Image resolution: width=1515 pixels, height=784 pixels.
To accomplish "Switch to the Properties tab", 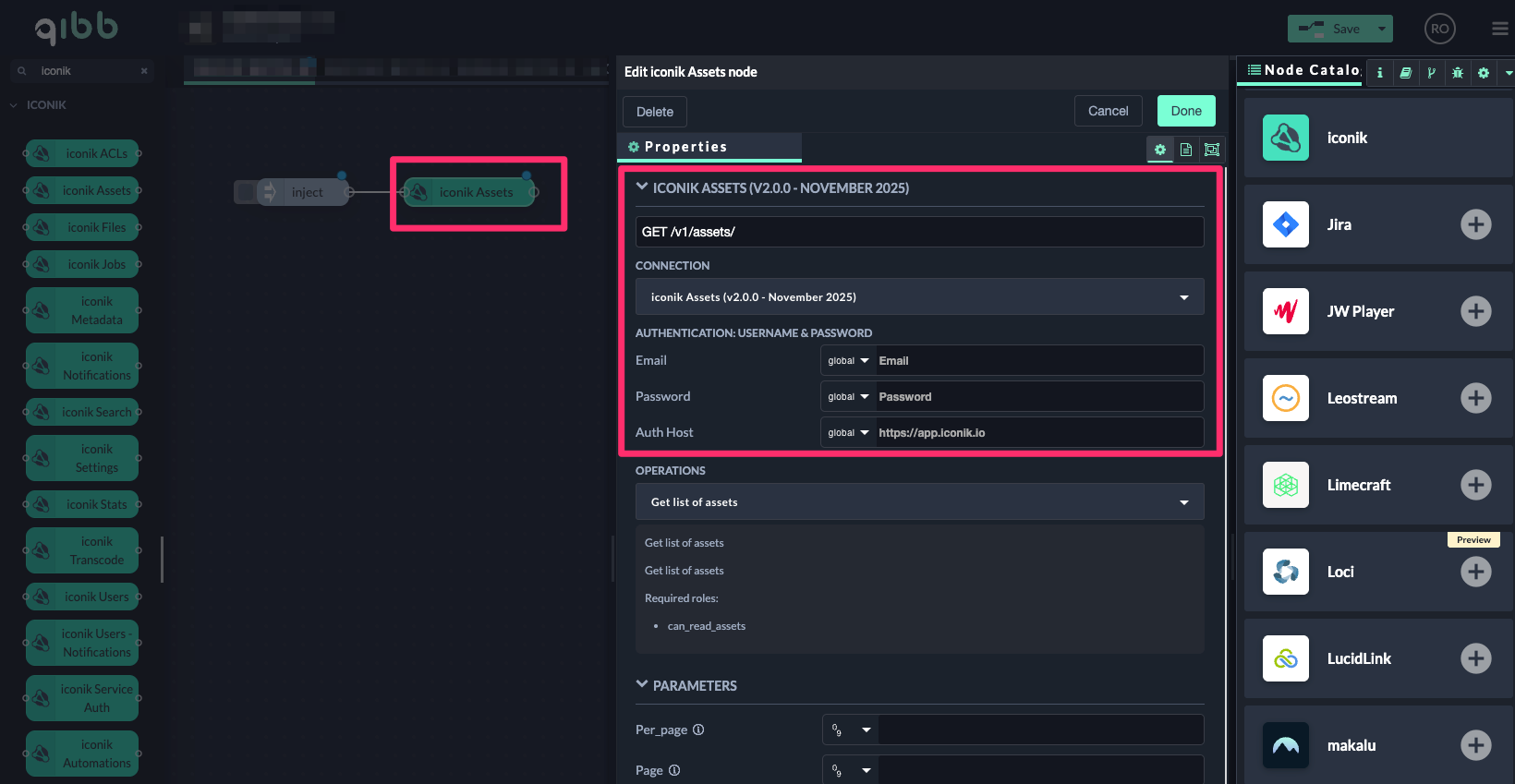I will point(709,147).
